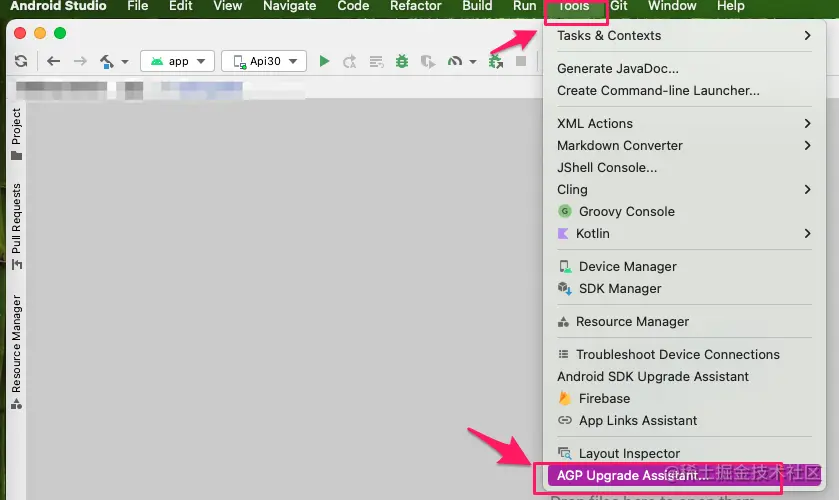
Task: Open the Pull Requests tool window tab
Action: pyautogui.click(x=16, y=226)
